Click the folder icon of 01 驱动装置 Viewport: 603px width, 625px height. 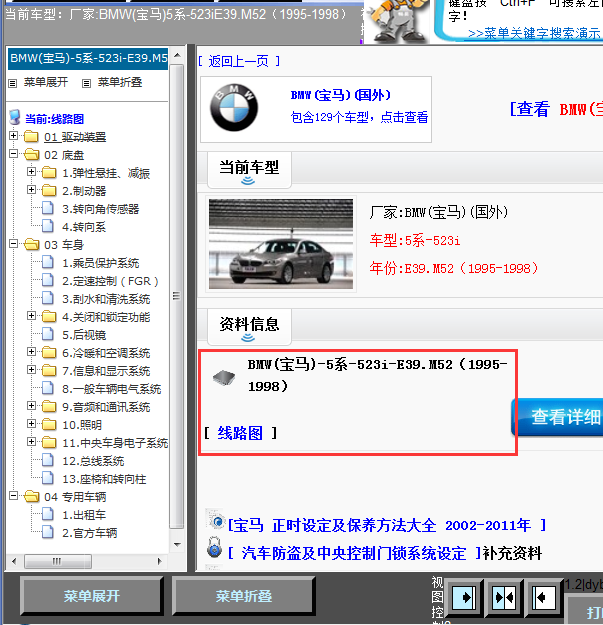pos(31,137)
